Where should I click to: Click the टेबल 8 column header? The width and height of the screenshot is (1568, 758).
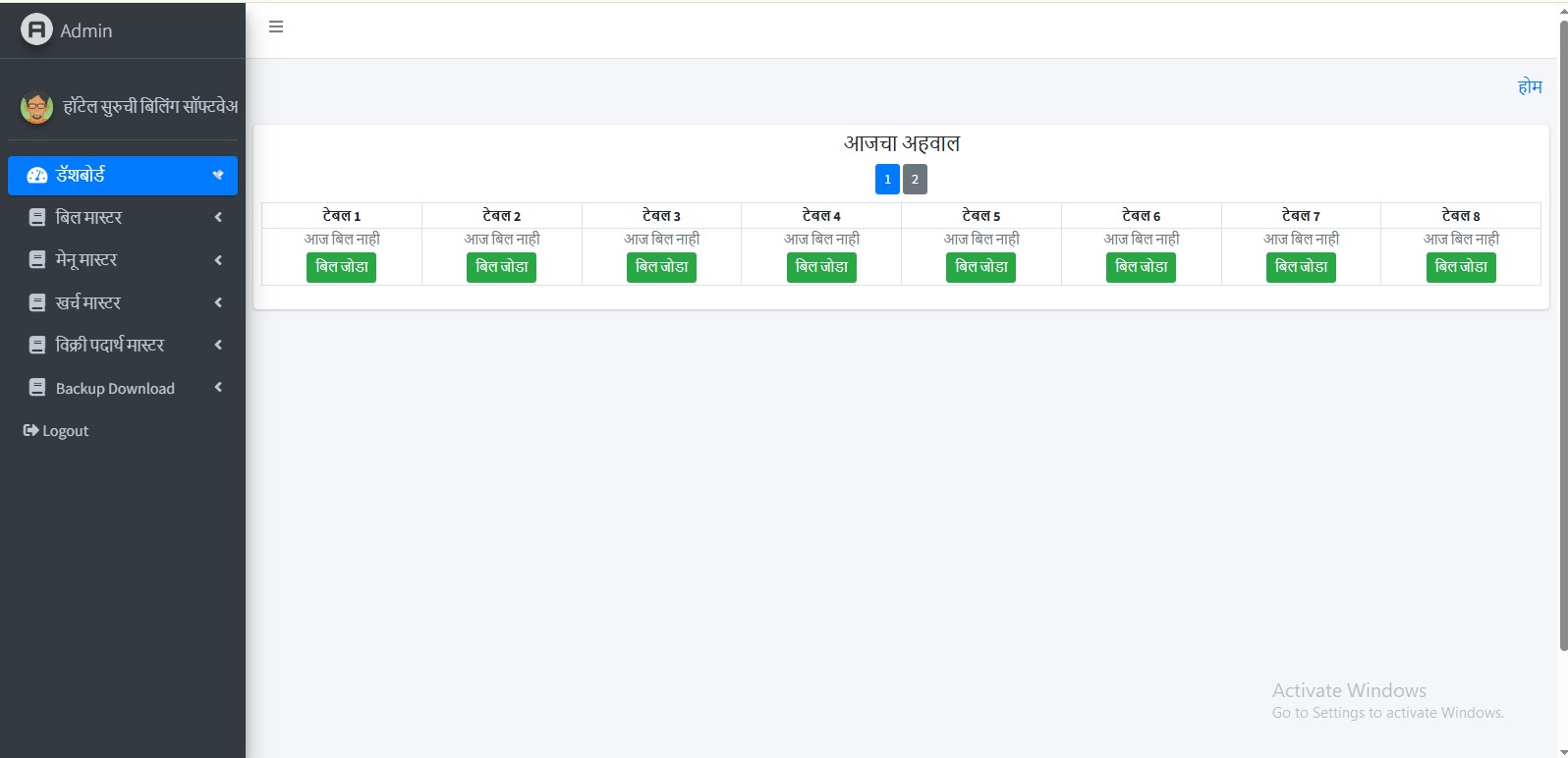click(x=1461, y=216)
